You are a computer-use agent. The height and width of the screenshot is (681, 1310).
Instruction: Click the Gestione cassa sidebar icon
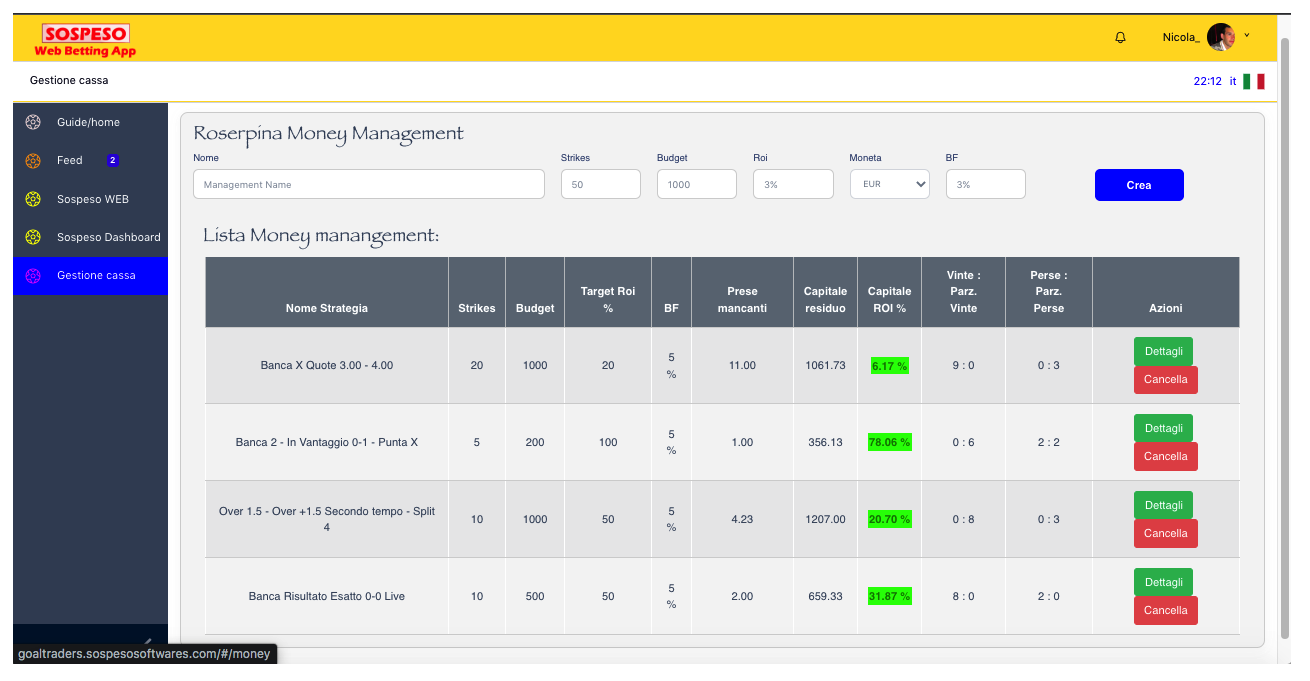[x=32, y=275]
